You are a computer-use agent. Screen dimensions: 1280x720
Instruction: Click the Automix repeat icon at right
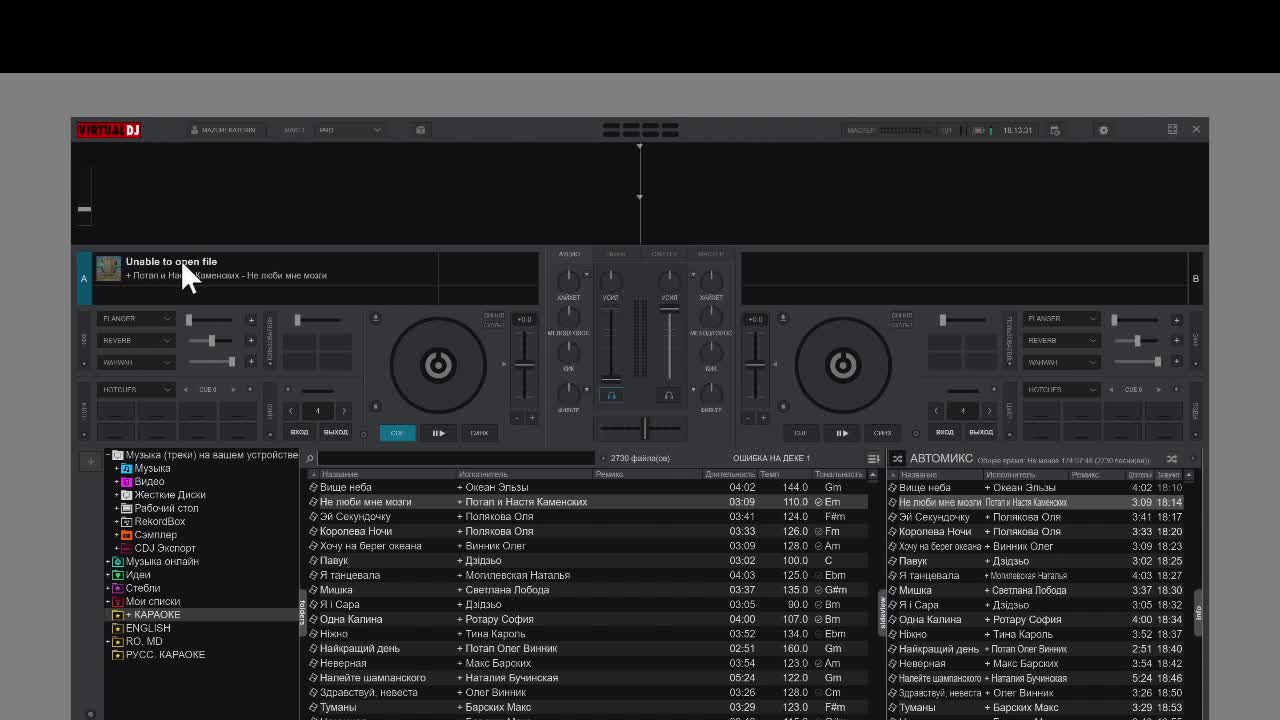coord(1172,459)
